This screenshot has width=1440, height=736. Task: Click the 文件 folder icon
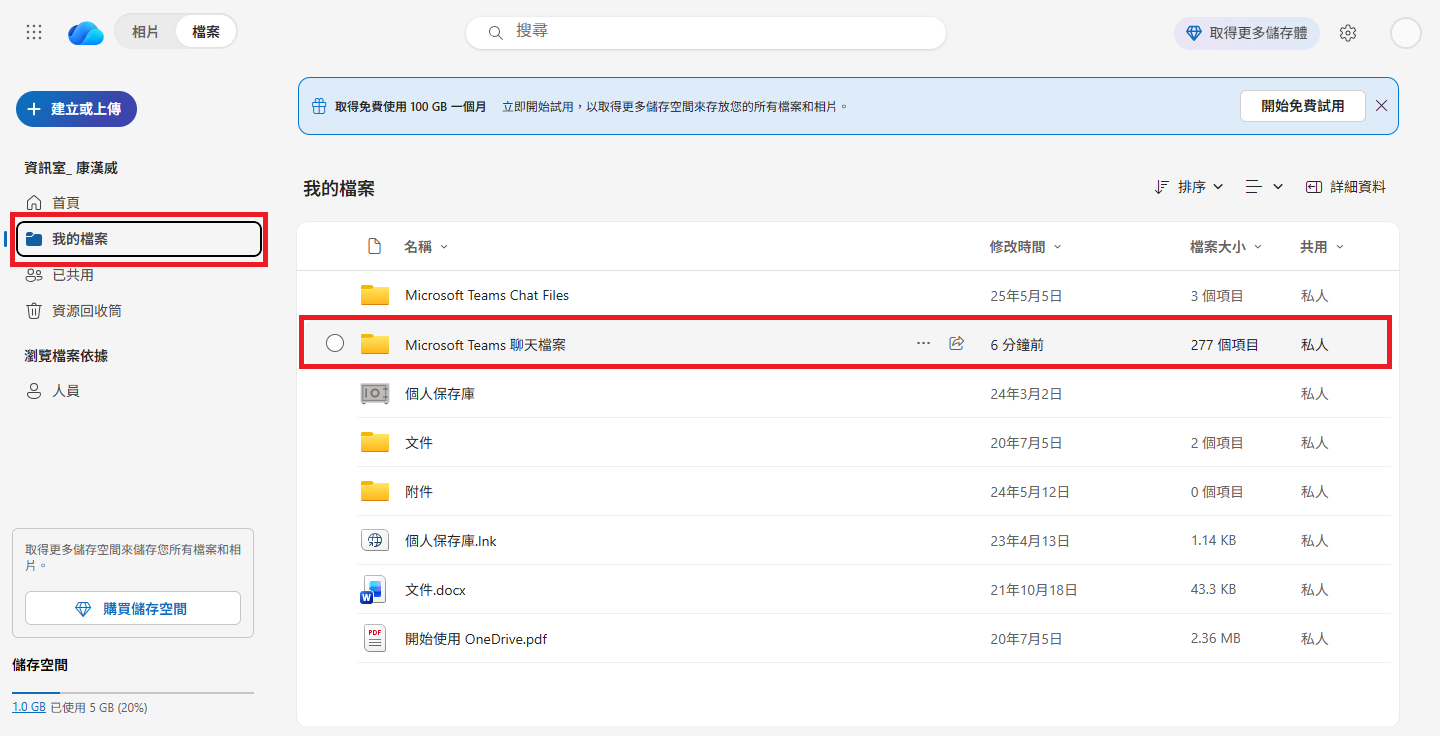click(x=375, y=442)
